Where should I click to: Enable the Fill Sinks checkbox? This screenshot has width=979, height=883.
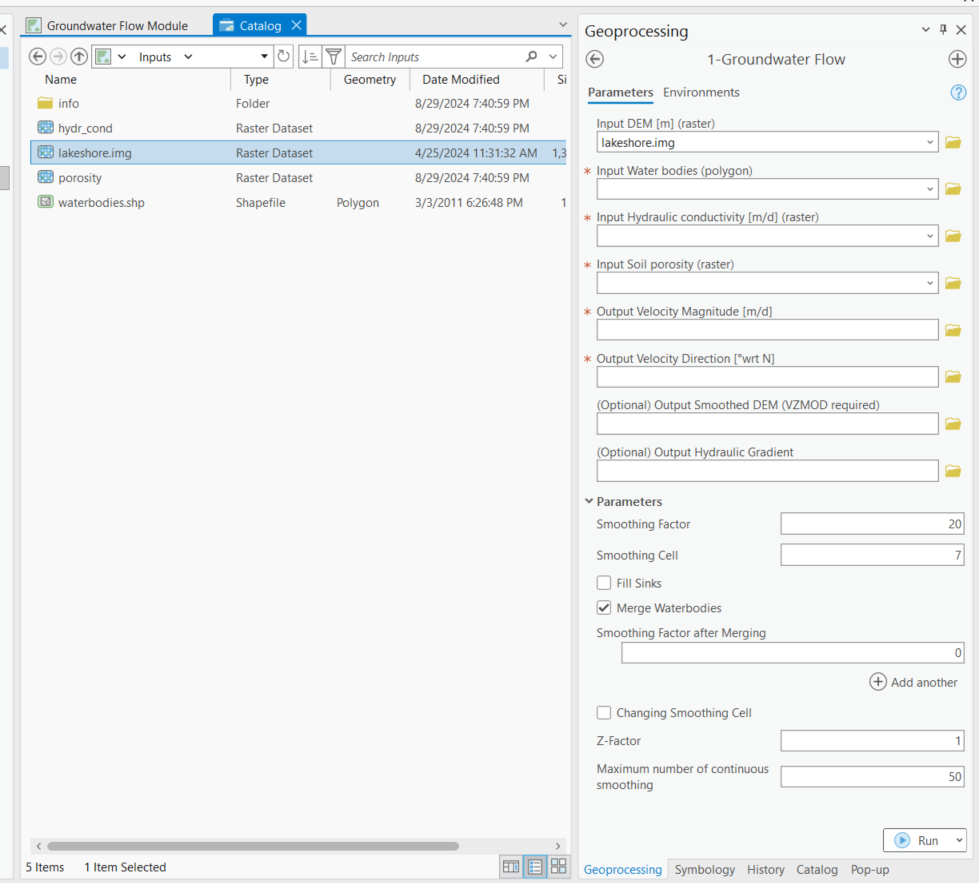[x=604, y=583]
